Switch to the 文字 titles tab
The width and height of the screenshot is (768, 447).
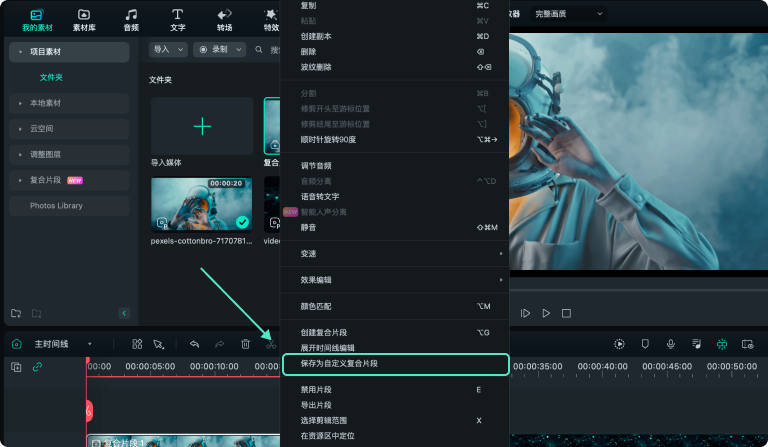coord(177,20)
